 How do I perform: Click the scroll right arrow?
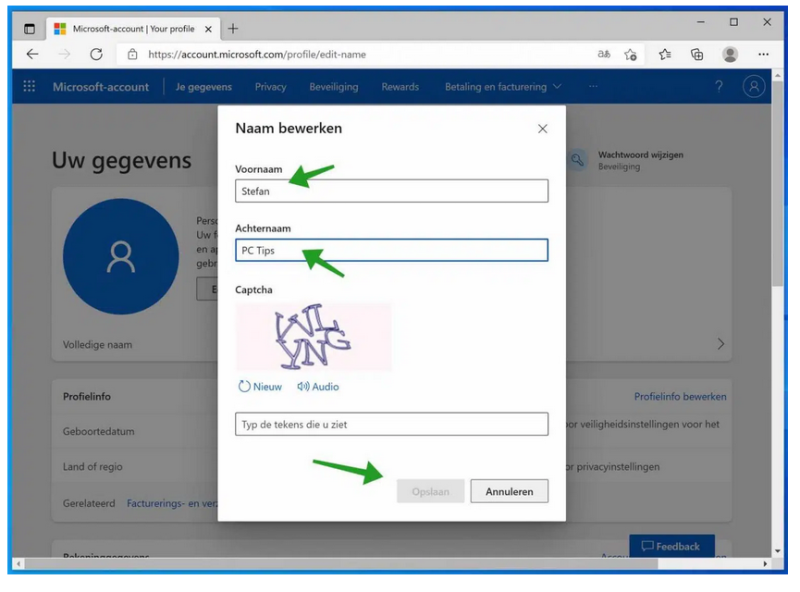(765, 564)
